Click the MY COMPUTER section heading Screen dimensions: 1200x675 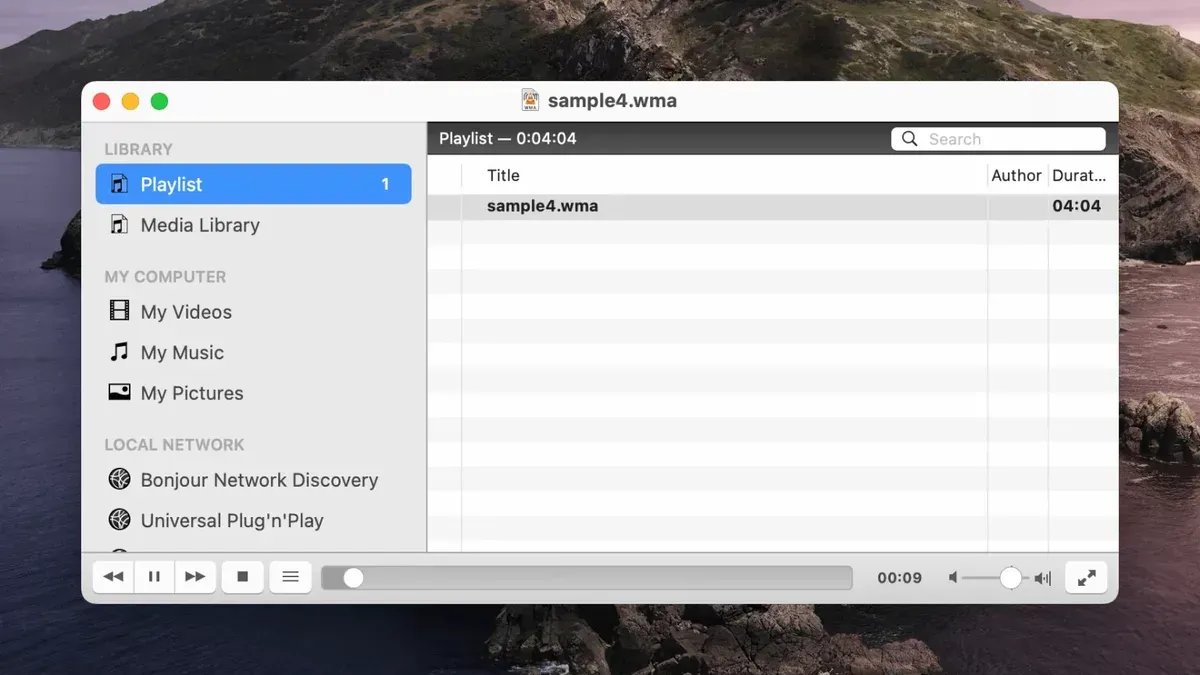(x=165, y=276)
